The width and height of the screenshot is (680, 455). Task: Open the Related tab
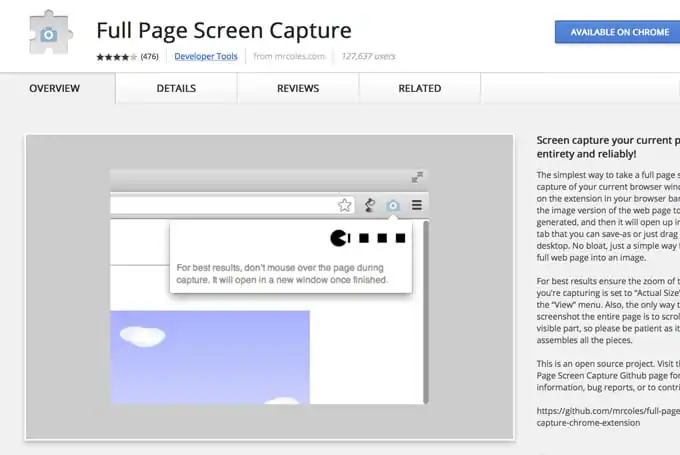tap(420, 88)
